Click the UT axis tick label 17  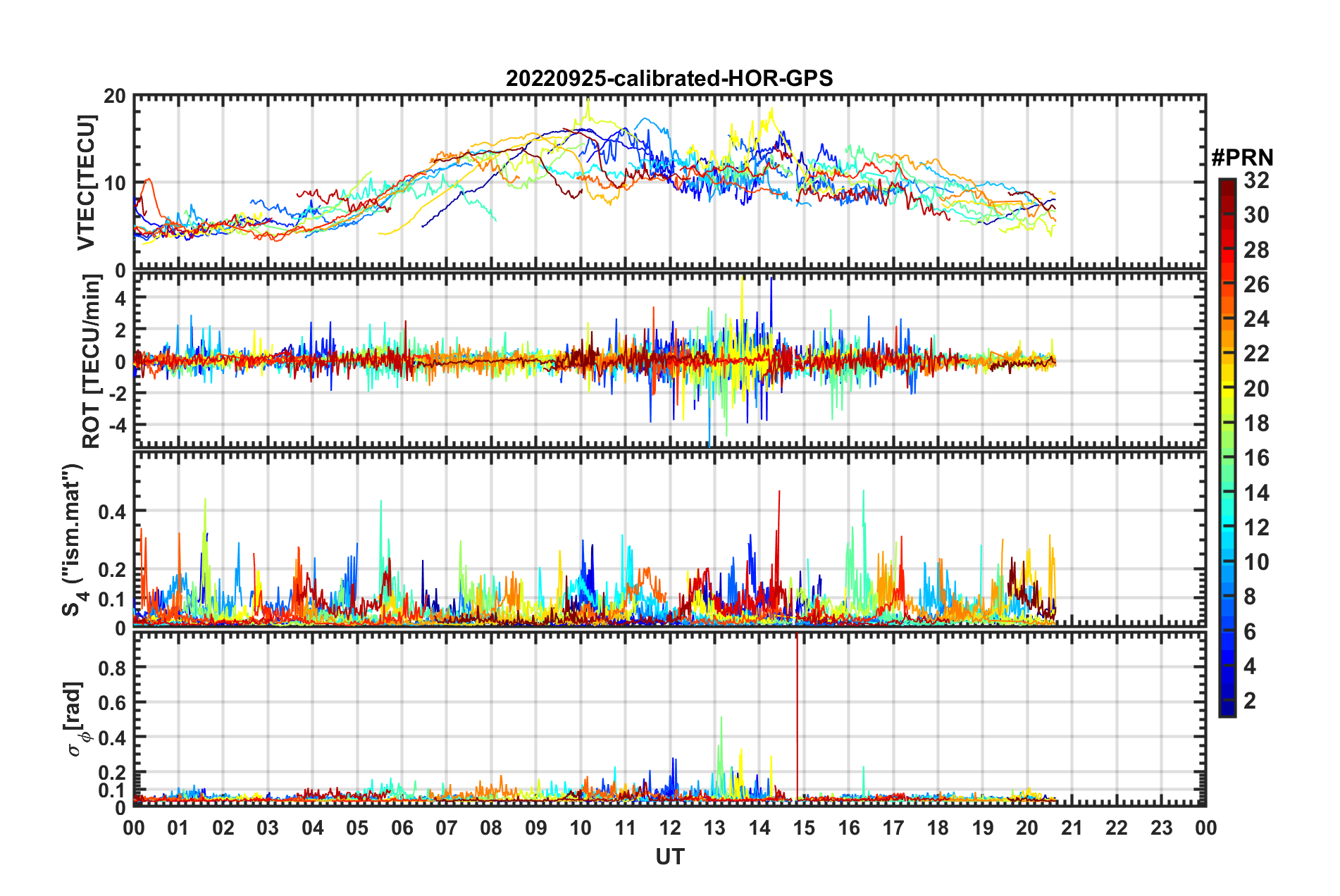click(893, 828)
